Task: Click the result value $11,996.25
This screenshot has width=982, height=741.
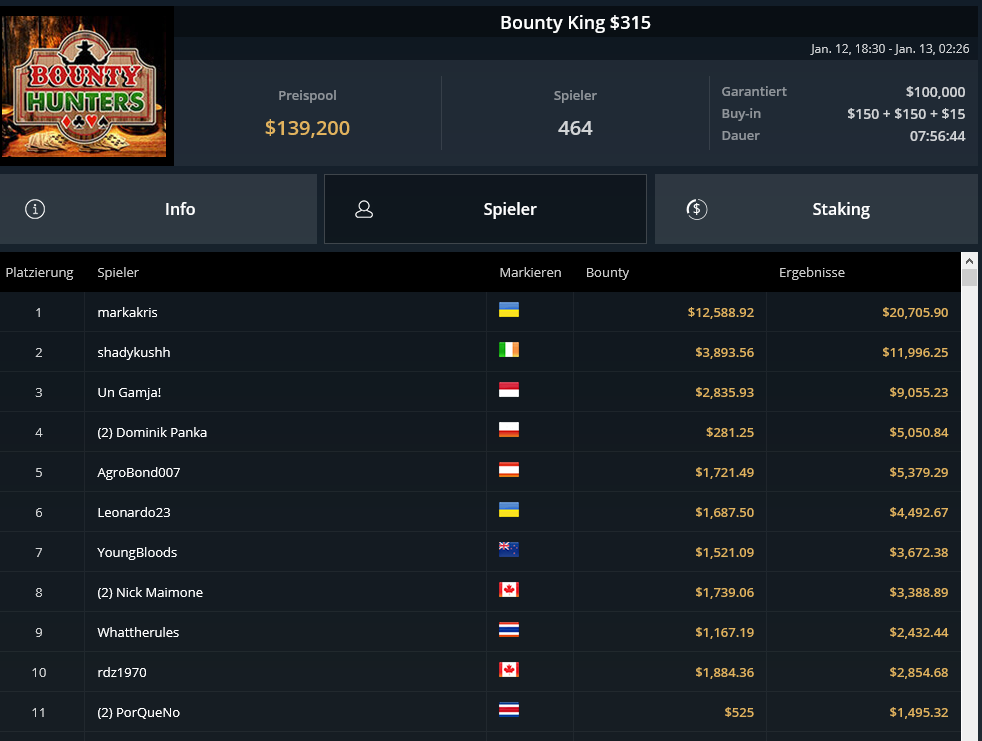Action: (x=915, y=352)
